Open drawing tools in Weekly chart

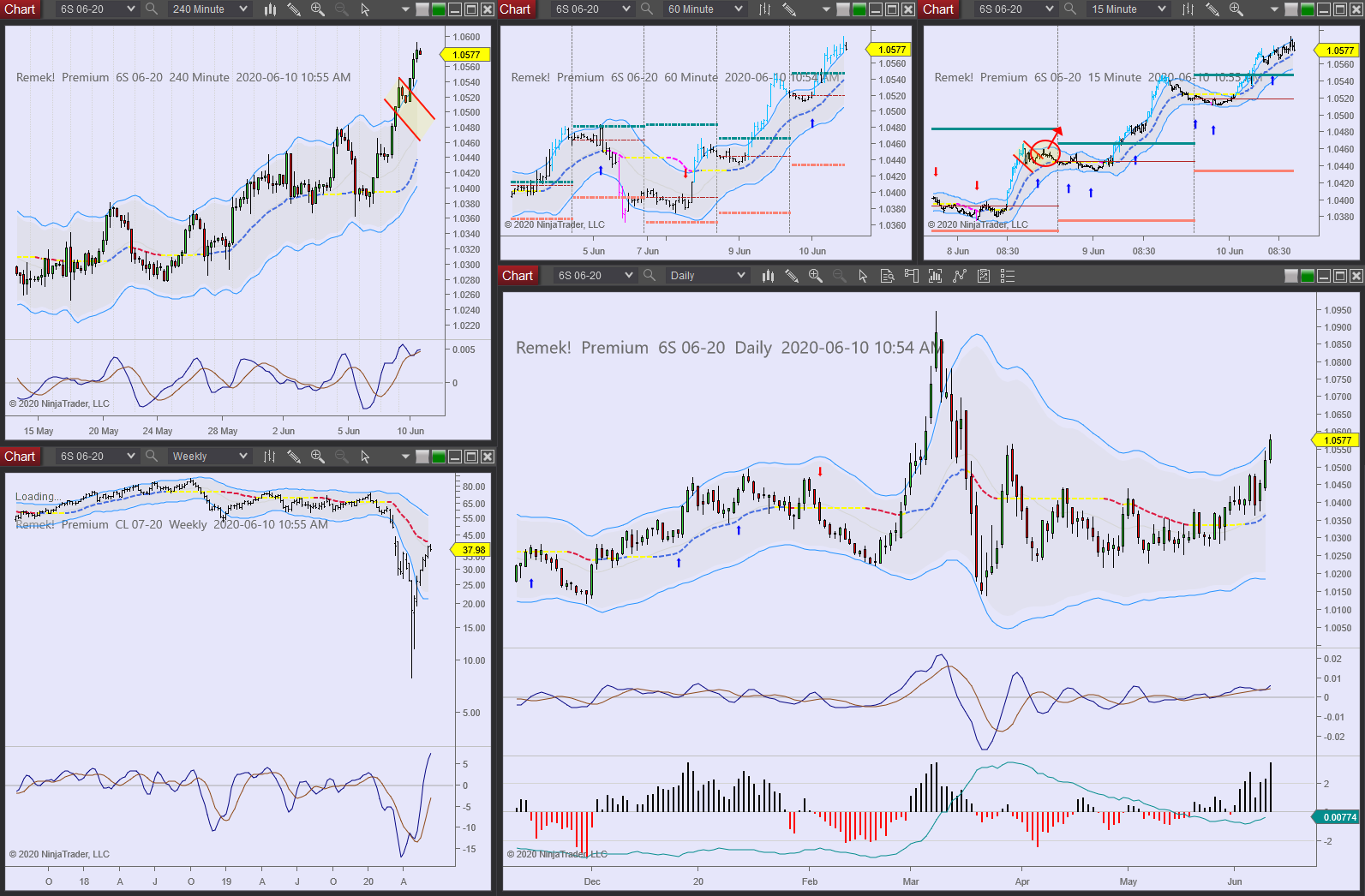pyautogui.click(x=294, y=457)
